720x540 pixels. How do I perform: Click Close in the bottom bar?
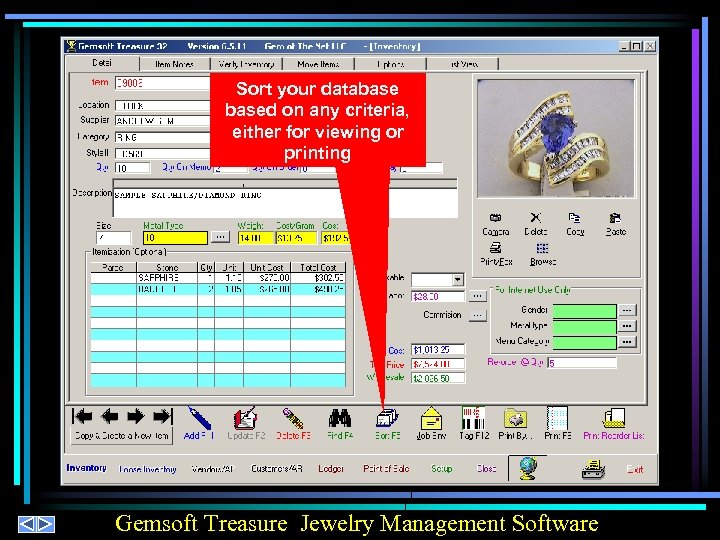(486, 469)
